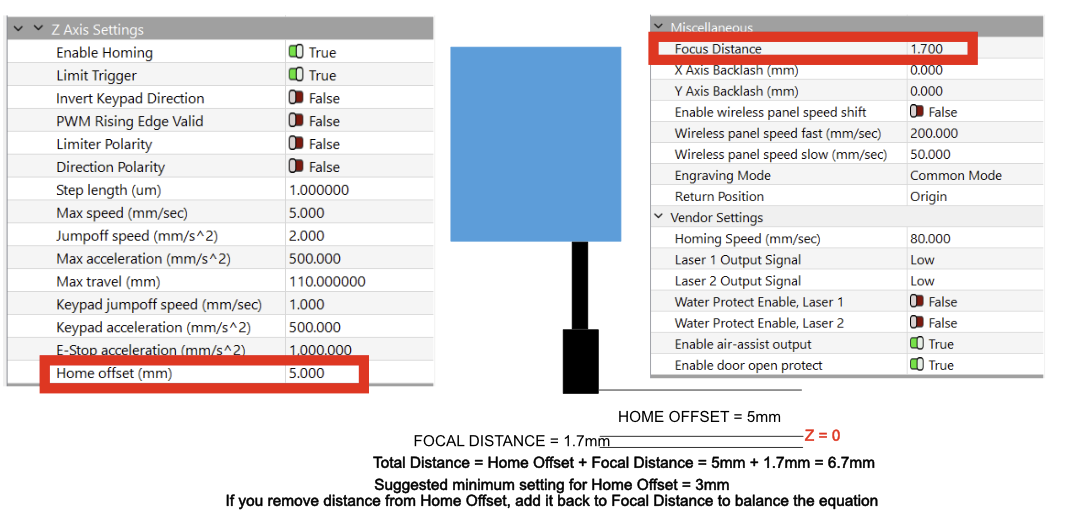1065x518 pixels.
Task: Select the Laser 1 Output Signal label
Action: [x=738, y=259]
